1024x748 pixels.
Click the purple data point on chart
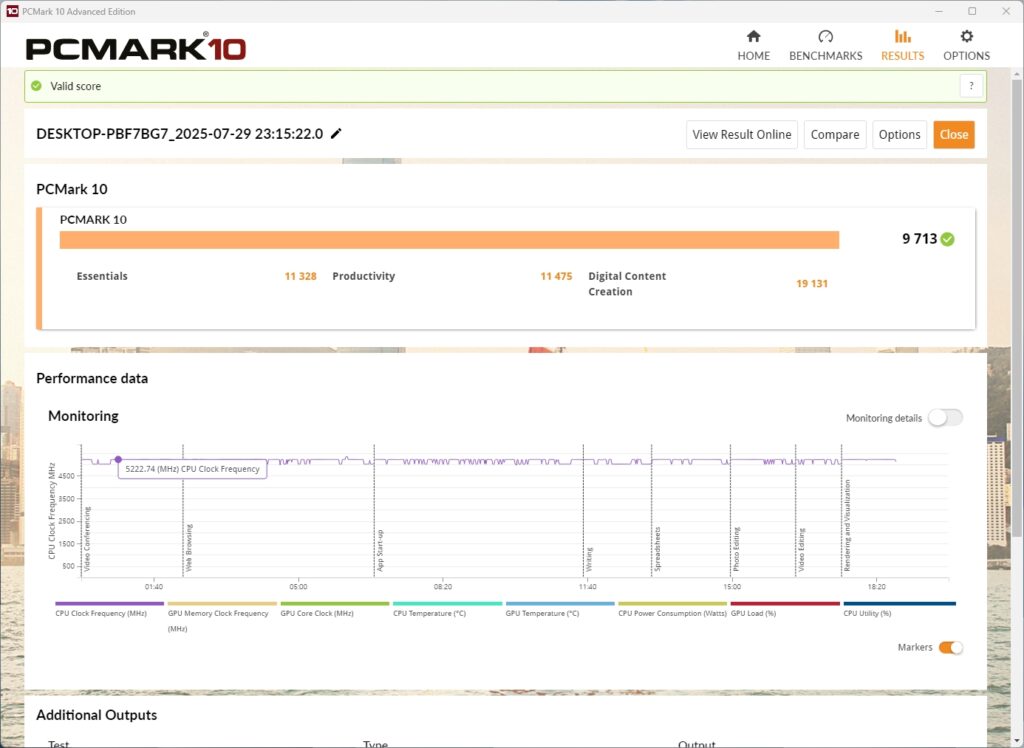click(118, 460)
